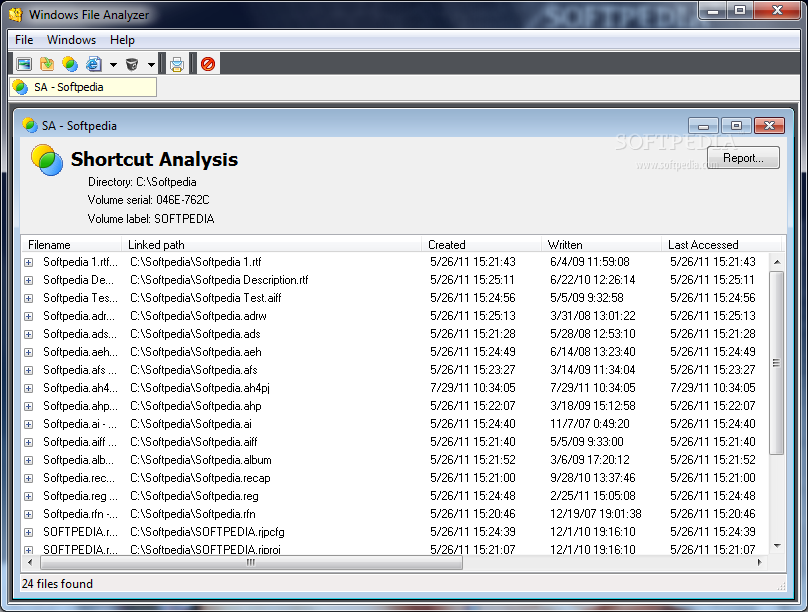The image size is (808, 612).
Task: Expand the Softpedia Description.rtf row
Action: (x=29, y=280)
